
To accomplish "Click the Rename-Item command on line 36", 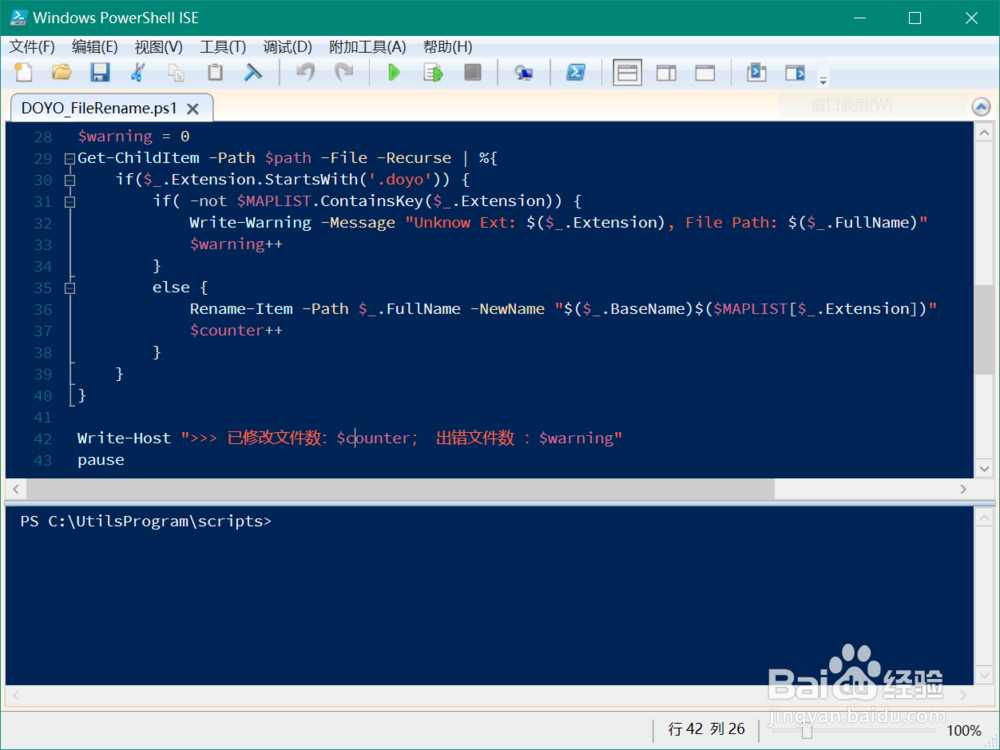I will click(x=241, y=309).
